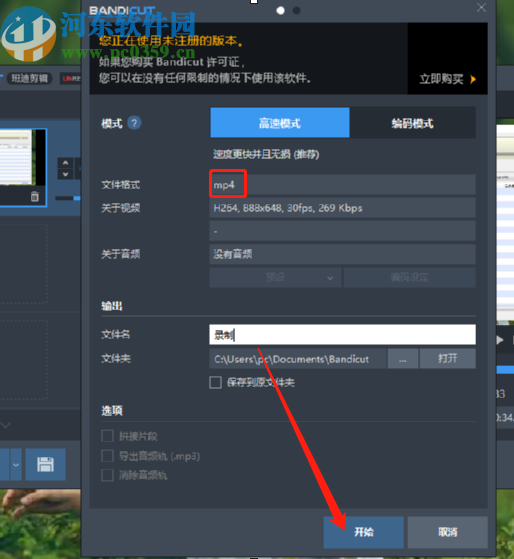Click the H264 video info field
This screenshot has height=559, width=514.
(x=342, y=208)
